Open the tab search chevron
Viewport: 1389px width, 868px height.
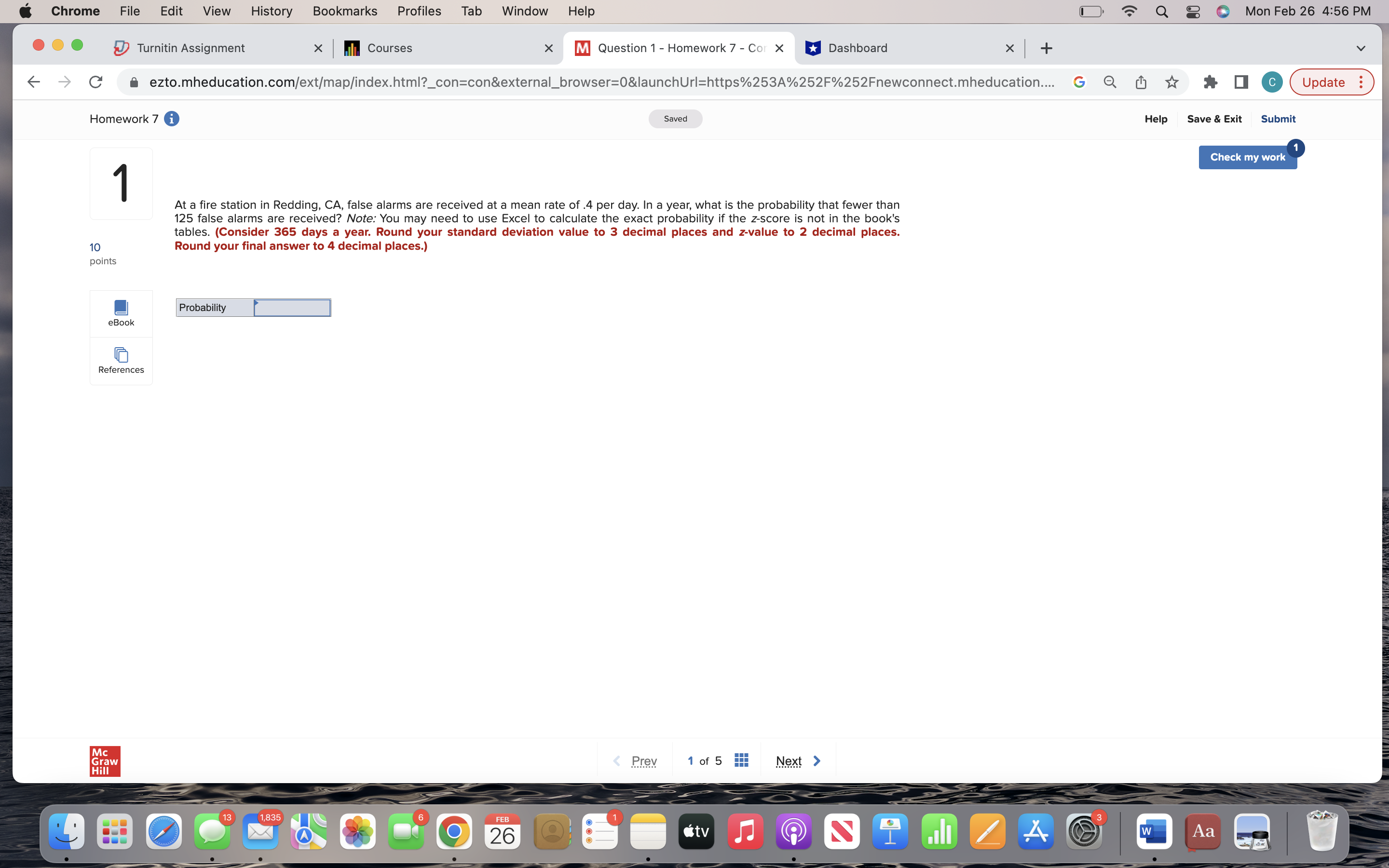[x=1360, y=48]
